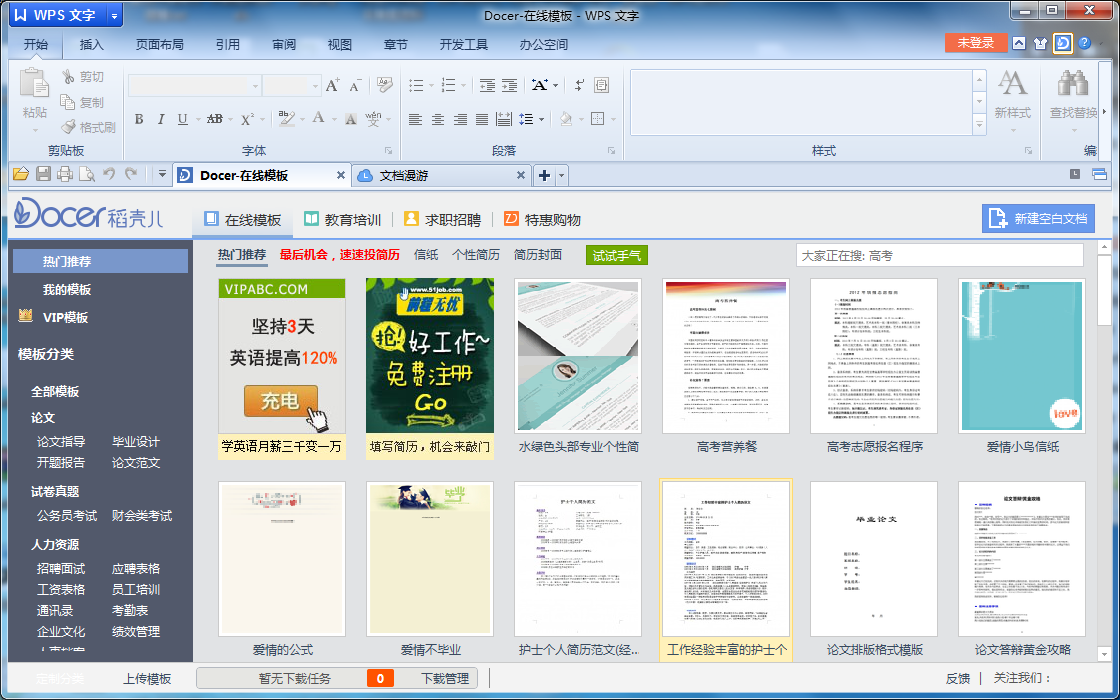Viewport: 1120px width, 700px height.
Task: Switch to the 插入 ribbon tab
Action: pyautogui.click(x=91, y=45)
